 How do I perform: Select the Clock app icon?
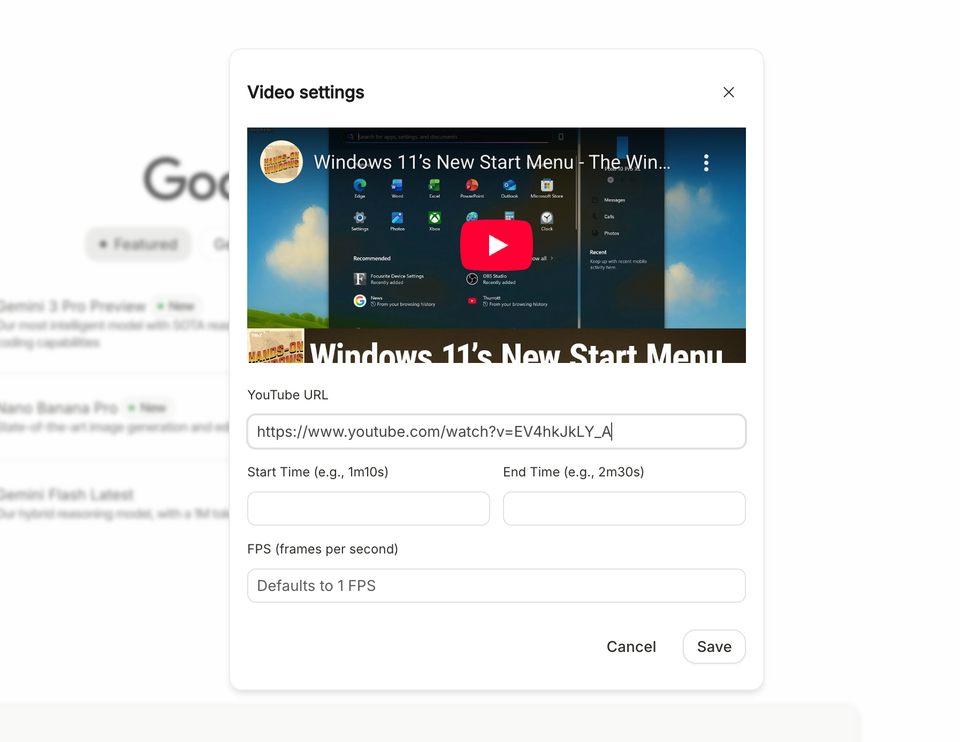(x=547, y=216)
